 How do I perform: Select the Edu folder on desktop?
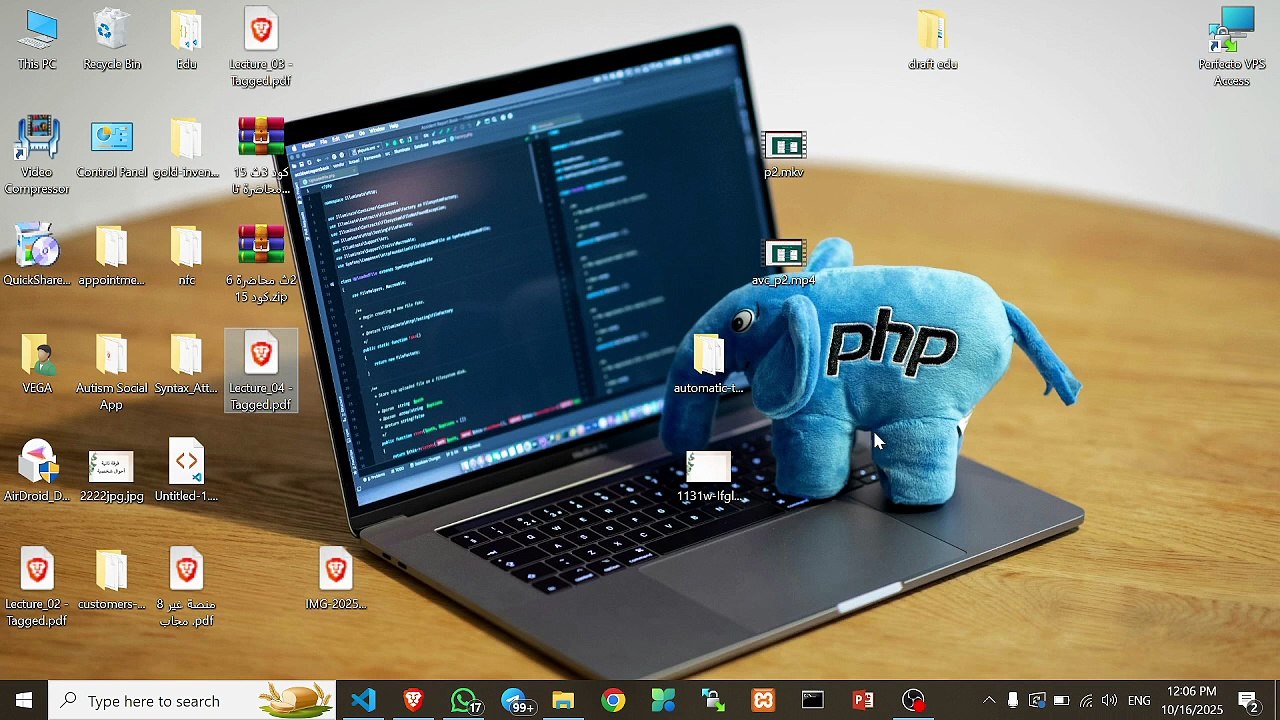pyautogui.click(x=186, y=40)
